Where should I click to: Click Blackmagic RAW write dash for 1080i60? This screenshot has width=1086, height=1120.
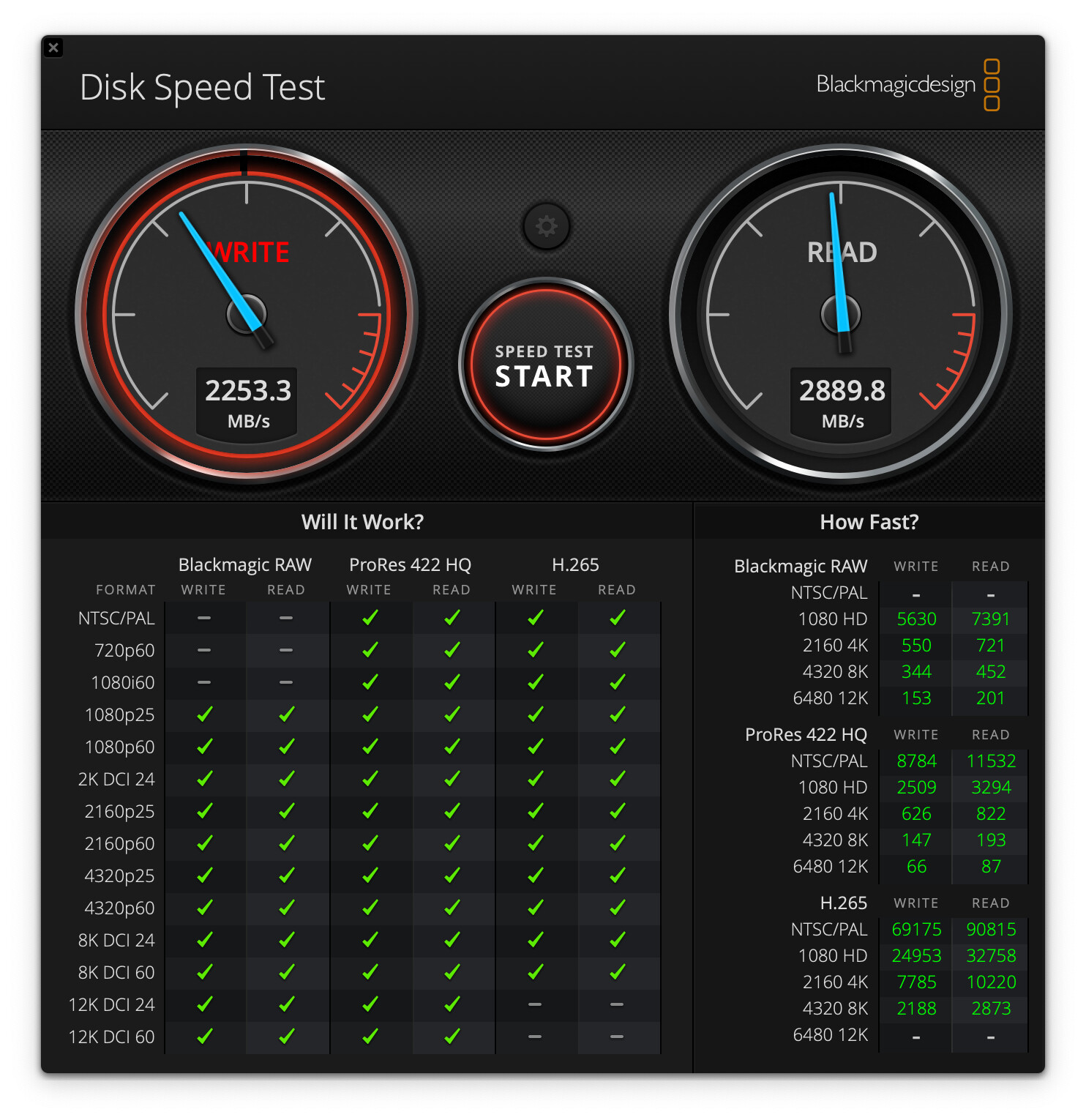click(204, 682)
